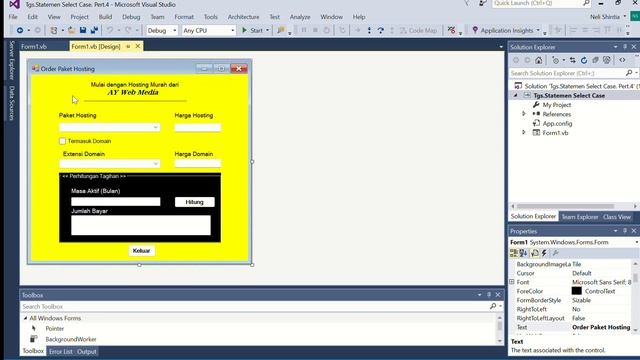Click the Properties page icon in Properties toolbar

coord(535,253)
